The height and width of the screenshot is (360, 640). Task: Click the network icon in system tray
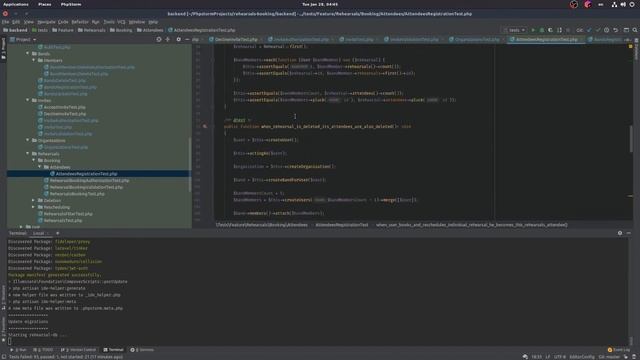coord(614,4)
